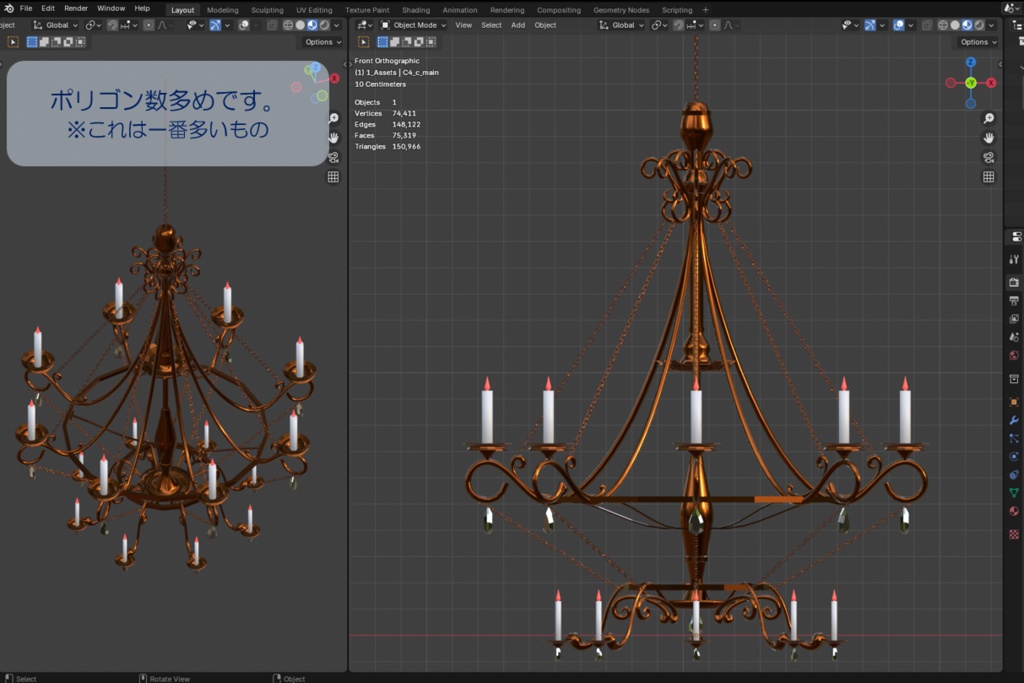Switch to the Sculpting workspace tab

[267, 10]
